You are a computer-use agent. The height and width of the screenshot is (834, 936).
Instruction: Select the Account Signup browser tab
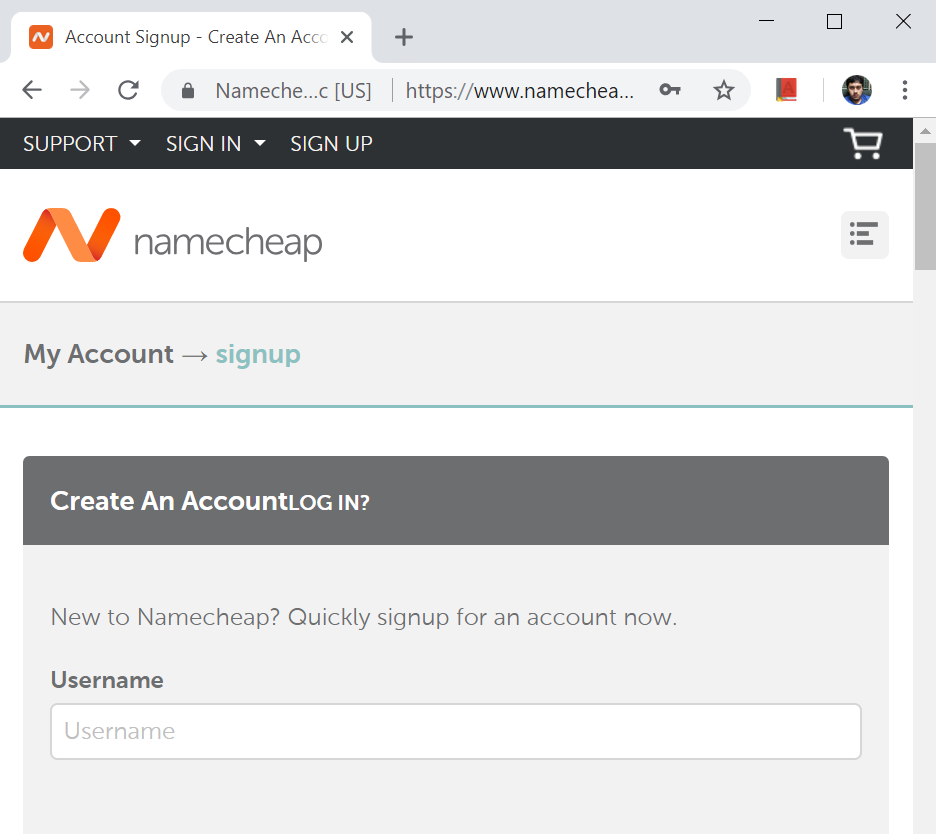(180, 36)
